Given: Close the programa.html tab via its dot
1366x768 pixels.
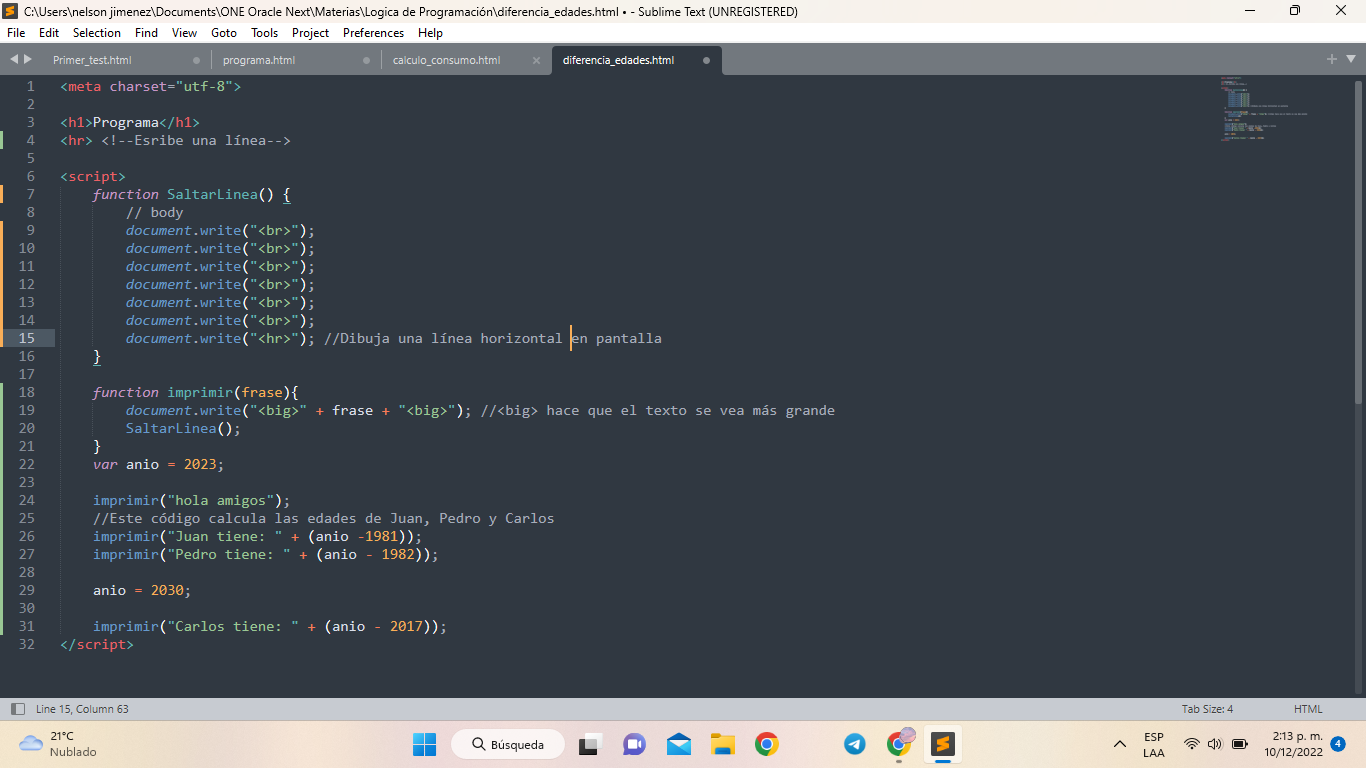Looking at the screenshot, I should coord(367,60).
